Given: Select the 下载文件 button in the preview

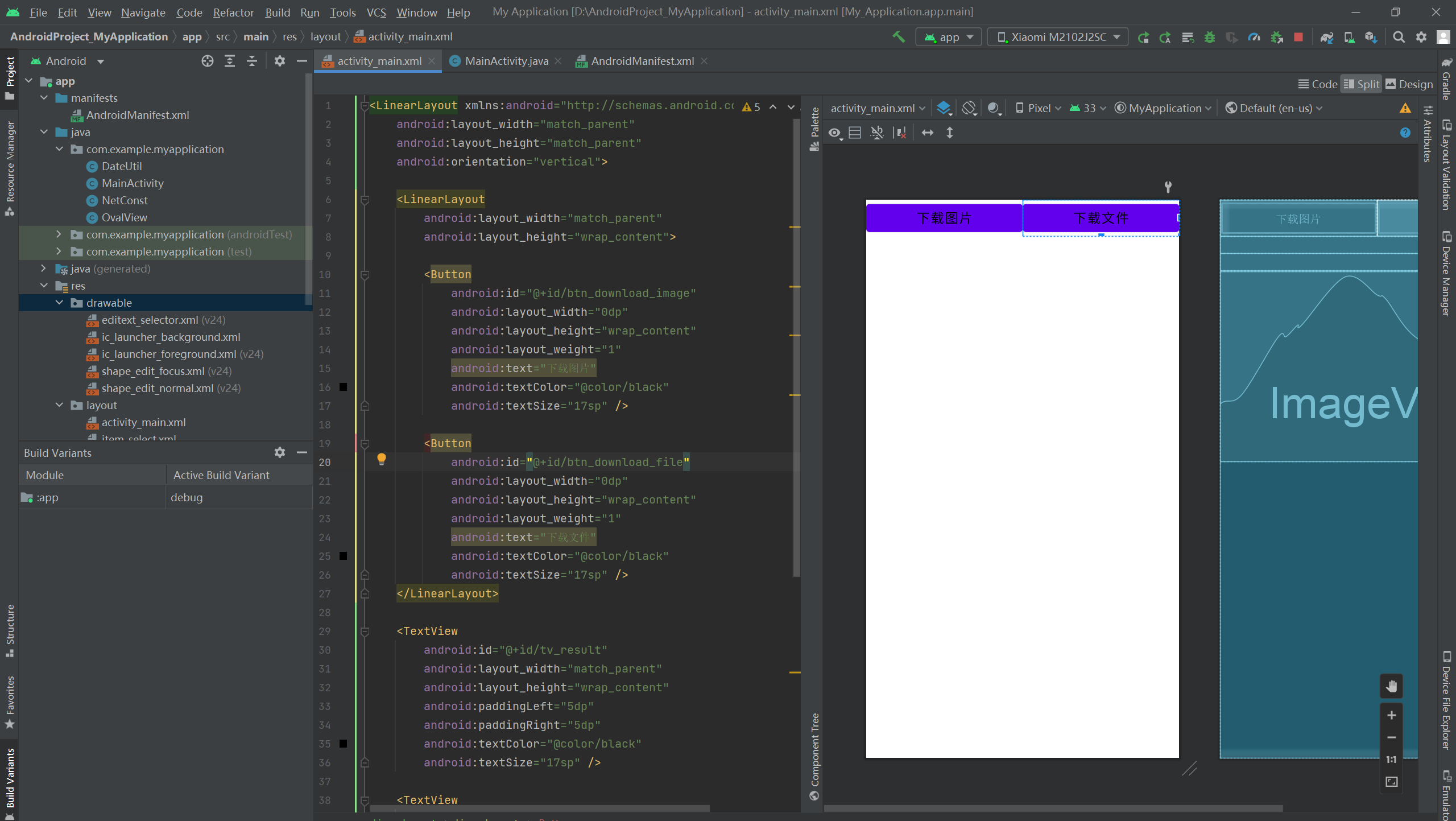Looking at the screenshot, I should [1101, 218].
